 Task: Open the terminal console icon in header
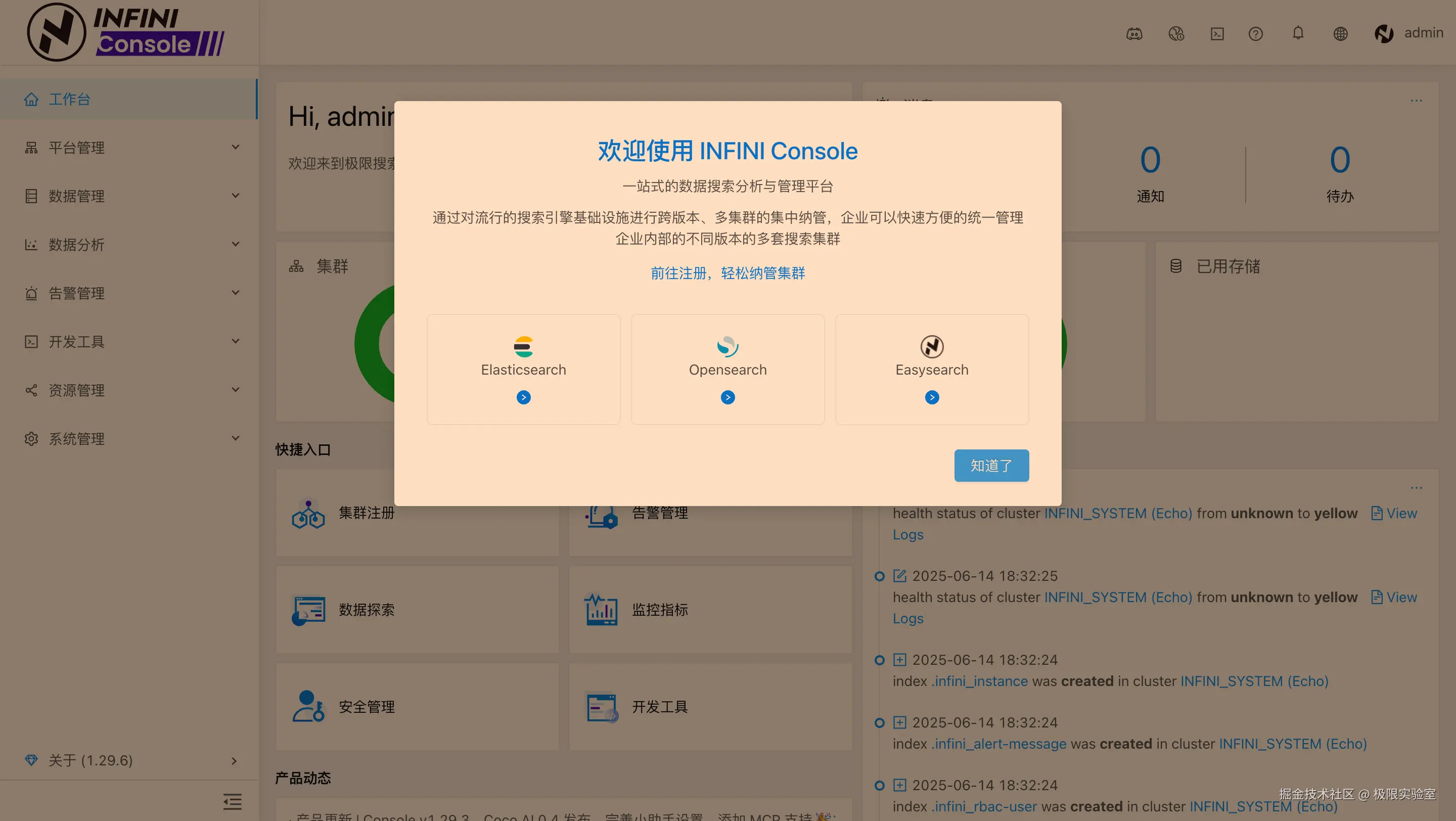click(1217, 34)
